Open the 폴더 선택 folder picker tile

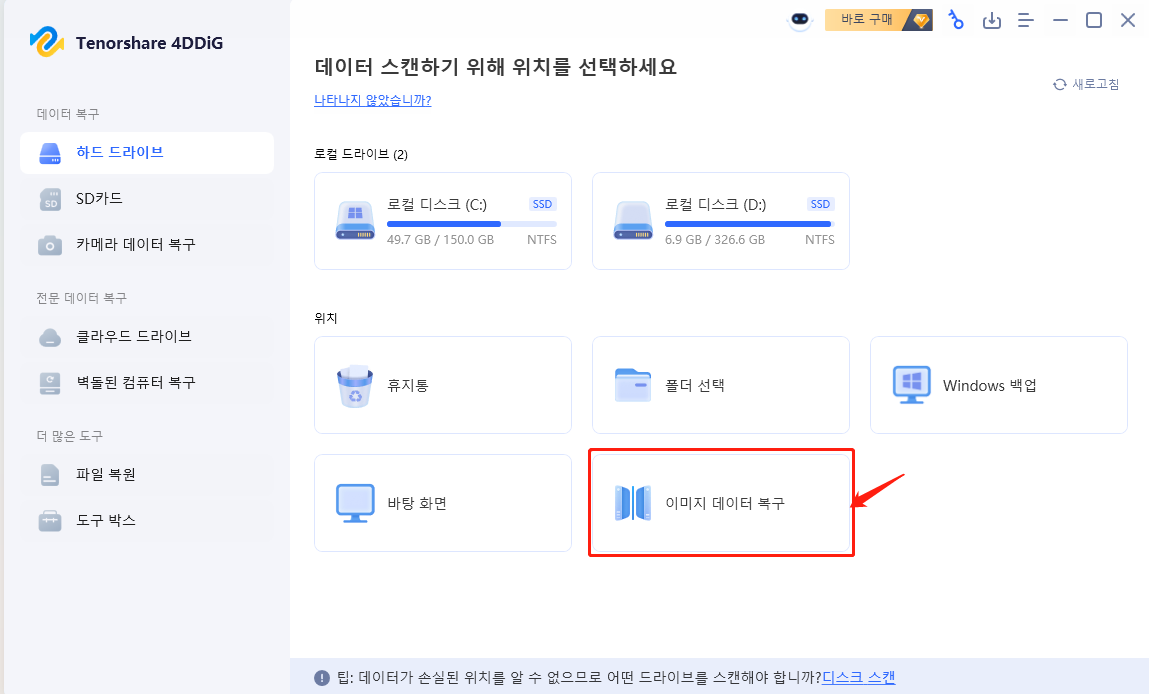(x=720, y=385)
